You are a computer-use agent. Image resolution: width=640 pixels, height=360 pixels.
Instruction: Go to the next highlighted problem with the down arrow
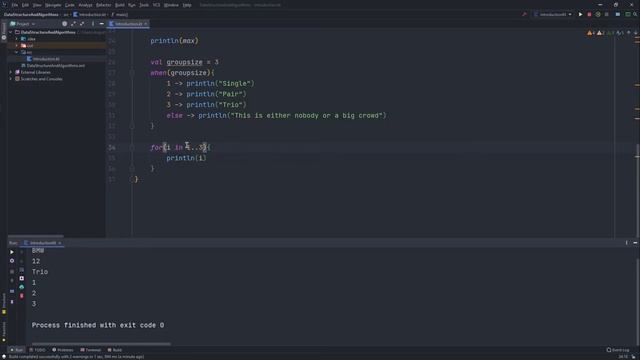coord(636,33)
